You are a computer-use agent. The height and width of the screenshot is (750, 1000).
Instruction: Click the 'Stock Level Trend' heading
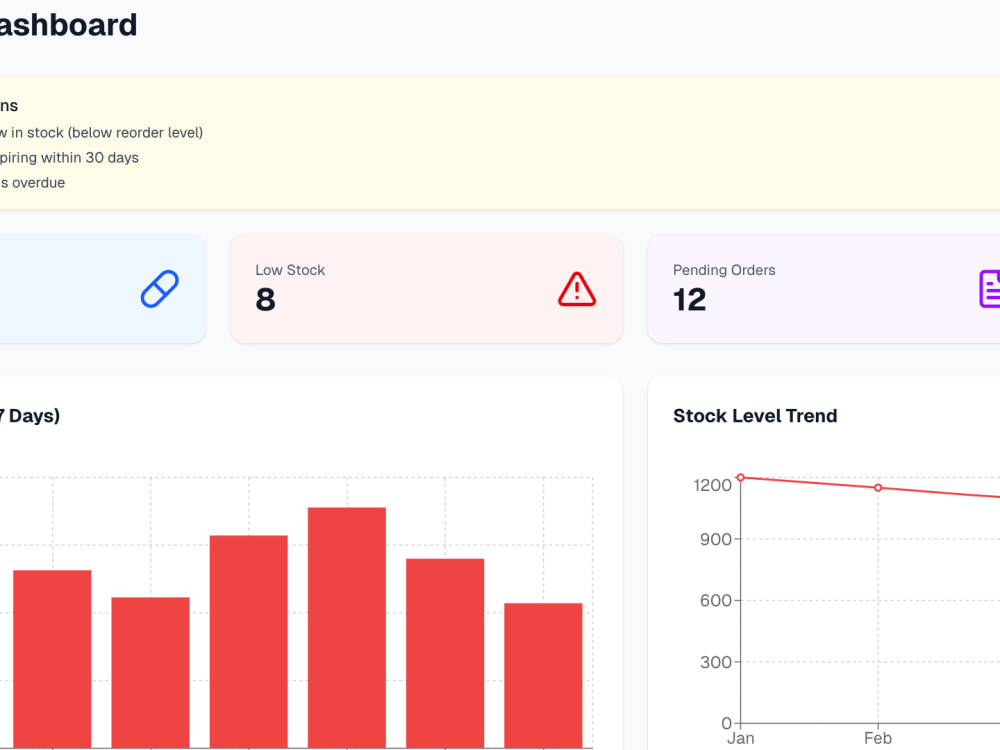[755, 416]
